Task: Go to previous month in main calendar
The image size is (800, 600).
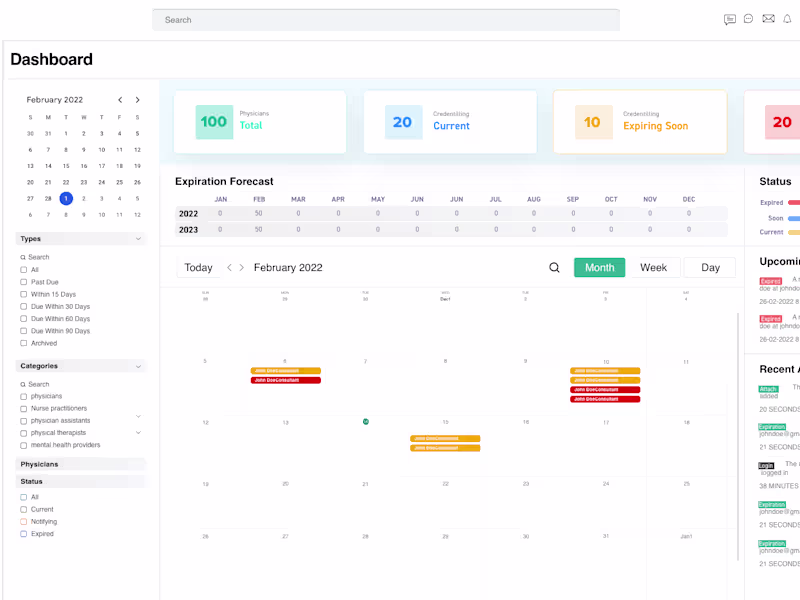Action: tap(229, 267)
